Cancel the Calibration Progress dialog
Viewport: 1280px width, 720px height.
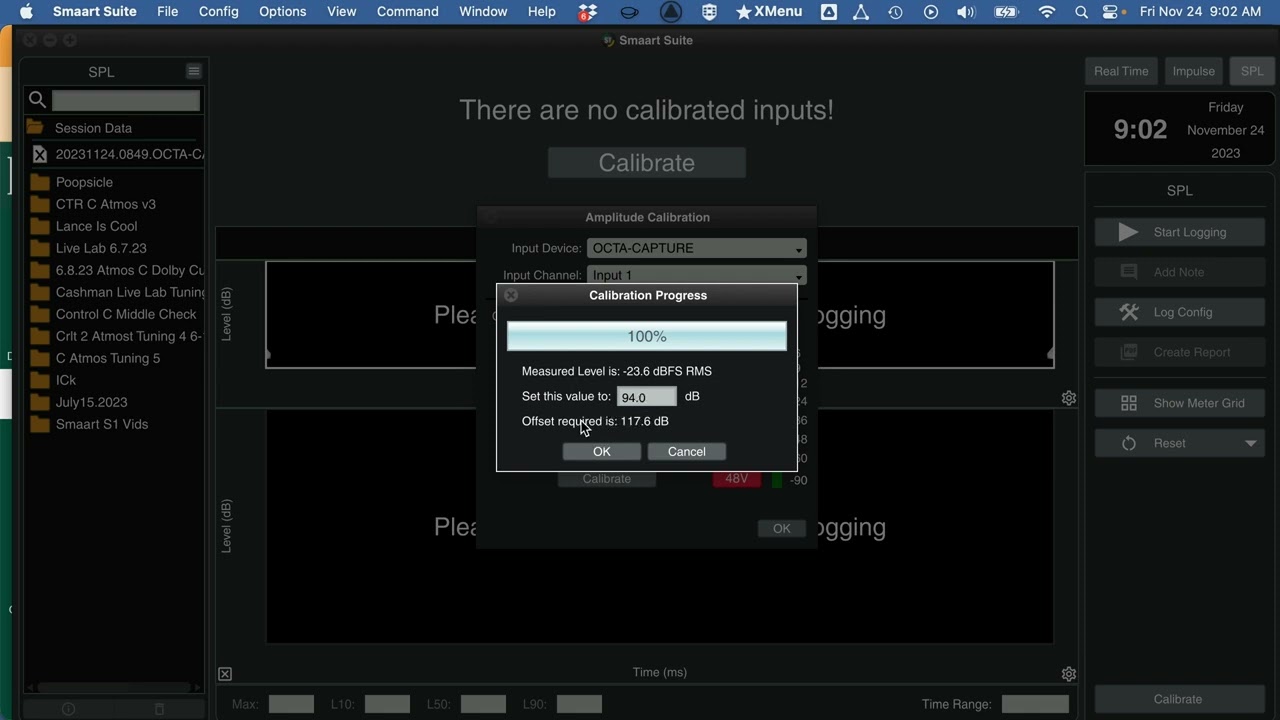point(687,452)
